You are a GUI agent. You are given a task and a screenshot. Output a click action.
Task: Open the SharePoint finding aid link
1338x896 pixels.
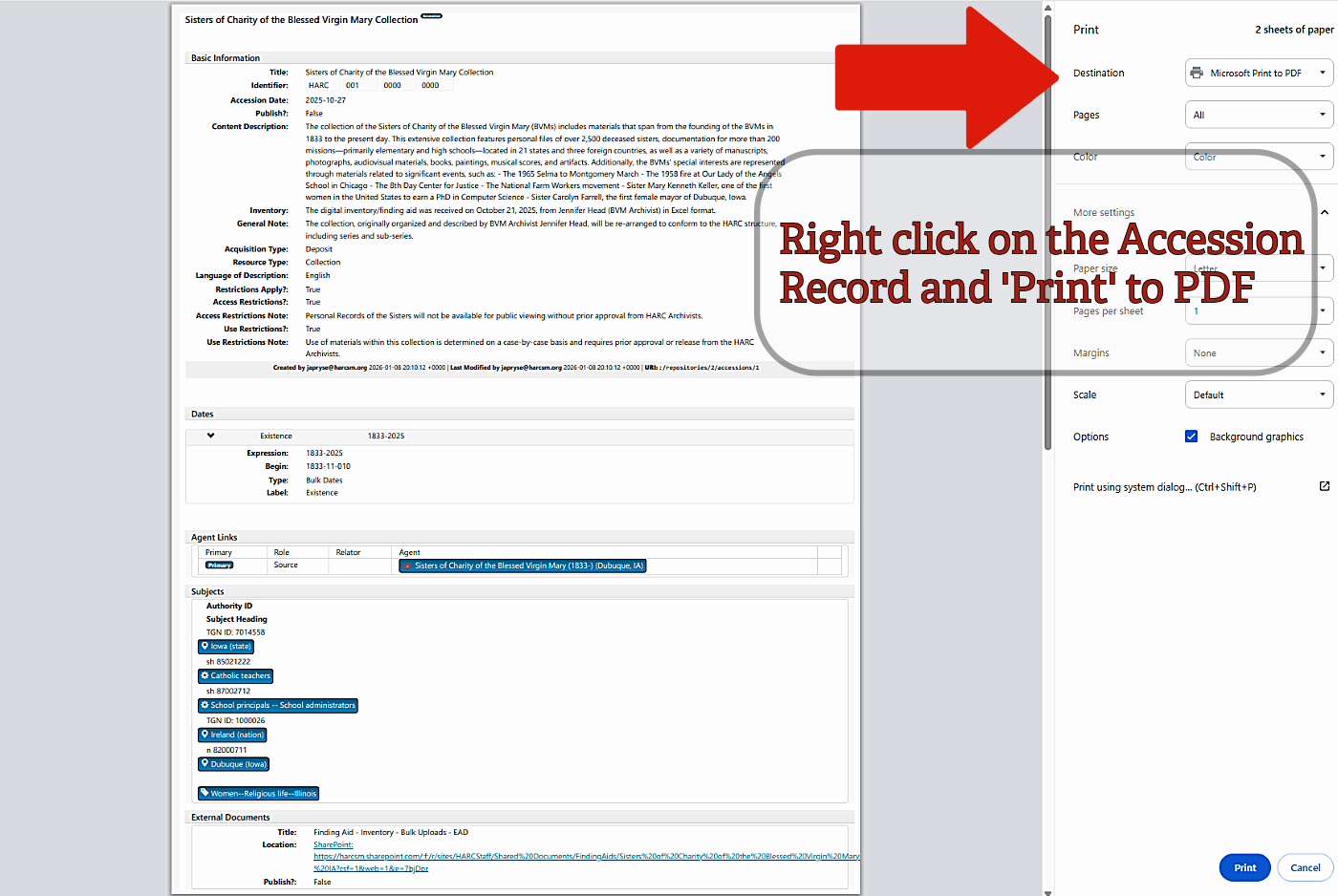[x=333, y=844]
